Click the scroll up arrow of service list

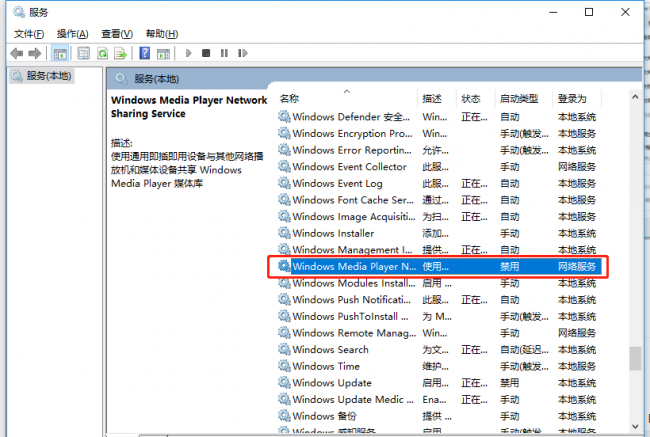635,97
